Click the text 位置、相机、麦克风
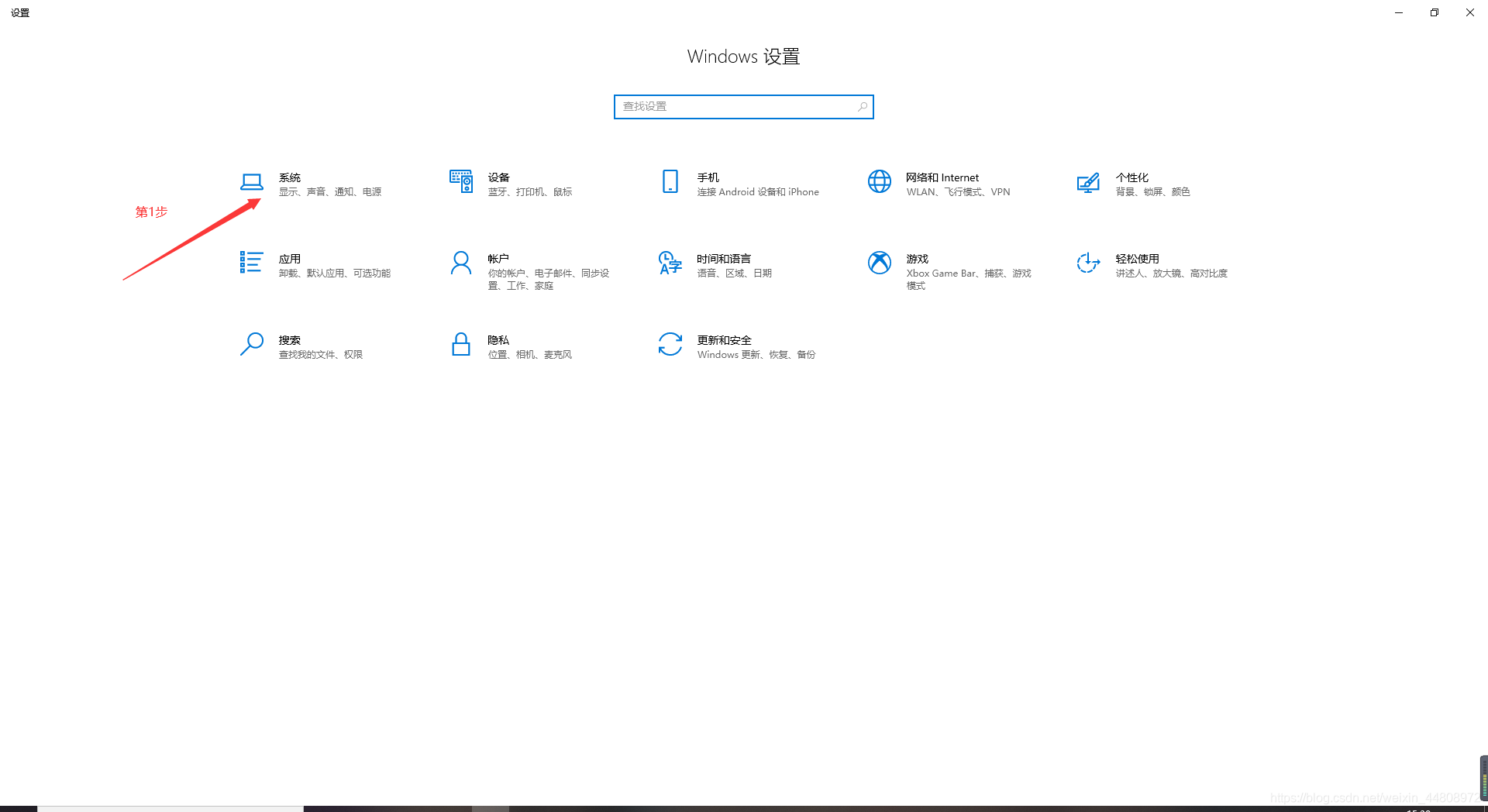 (530, 355)
